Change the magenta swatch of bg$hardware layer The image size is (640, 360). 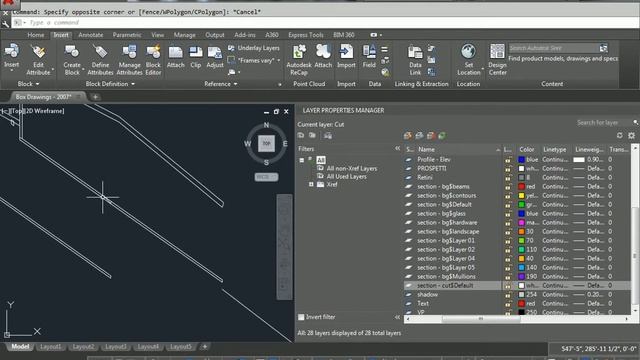point(521,222)
